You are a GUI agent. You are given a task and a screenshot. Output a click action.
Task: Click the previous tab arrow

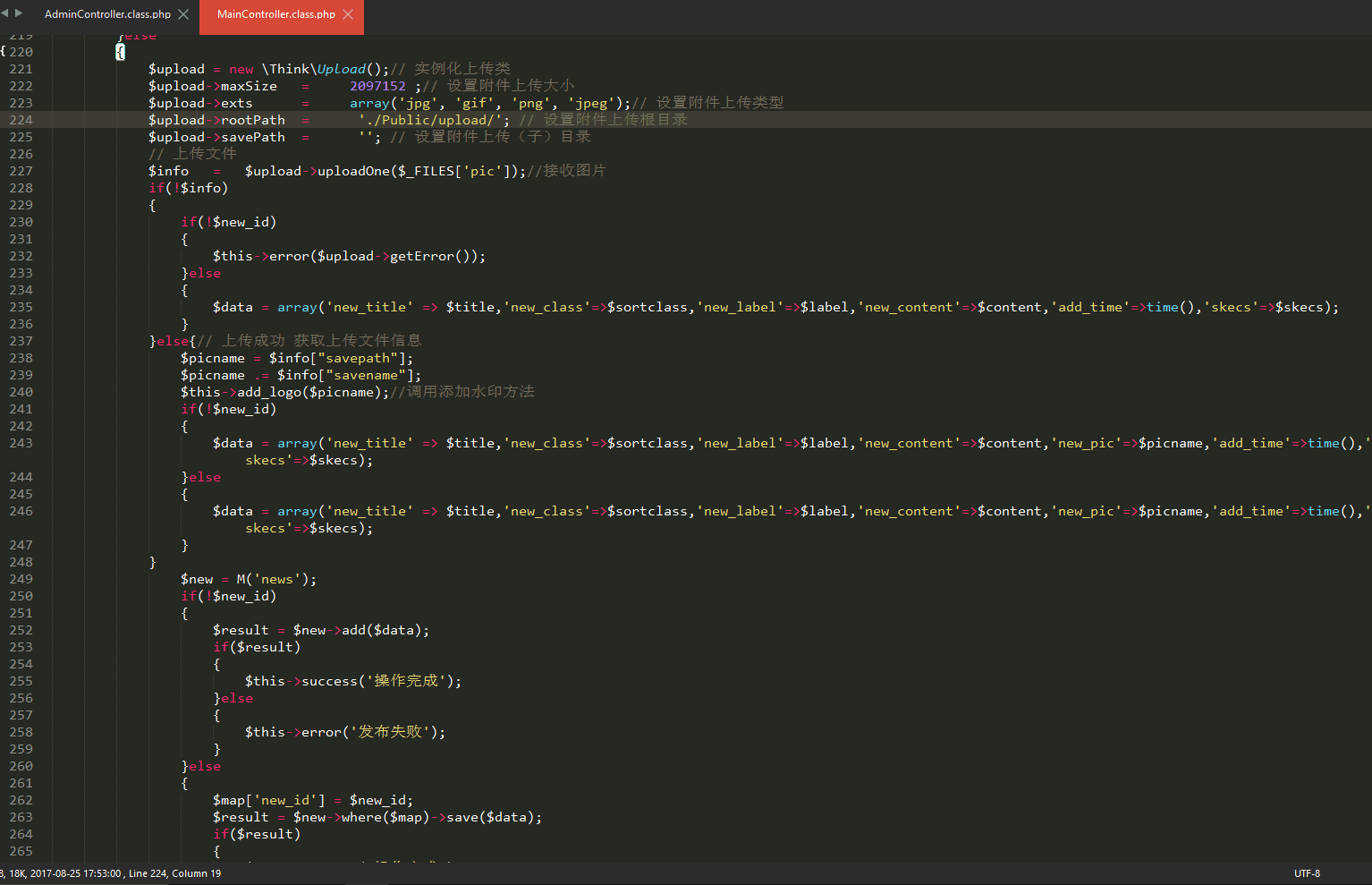point(4,13)
